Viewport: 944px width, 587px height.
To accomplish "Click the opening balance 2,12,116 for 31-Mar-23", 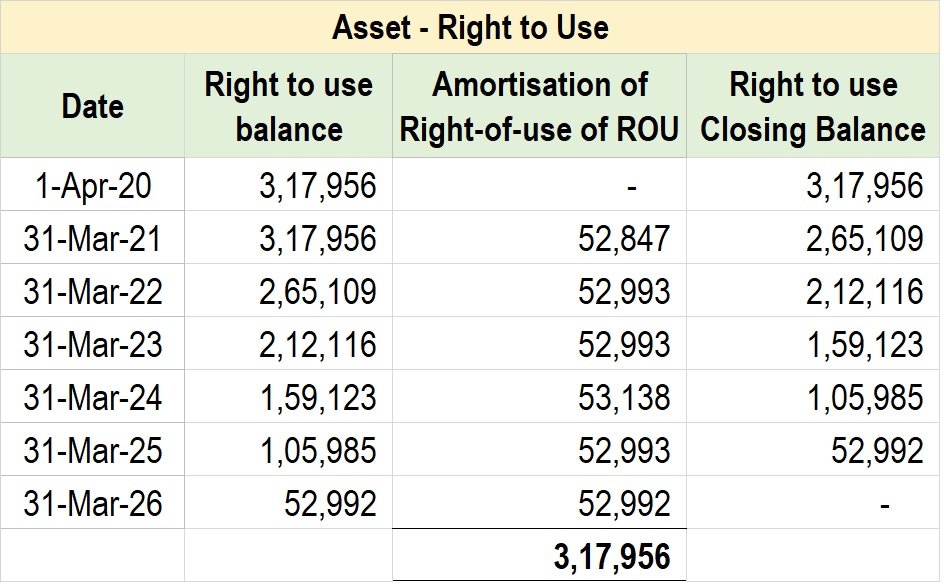I will coord(316,345).
